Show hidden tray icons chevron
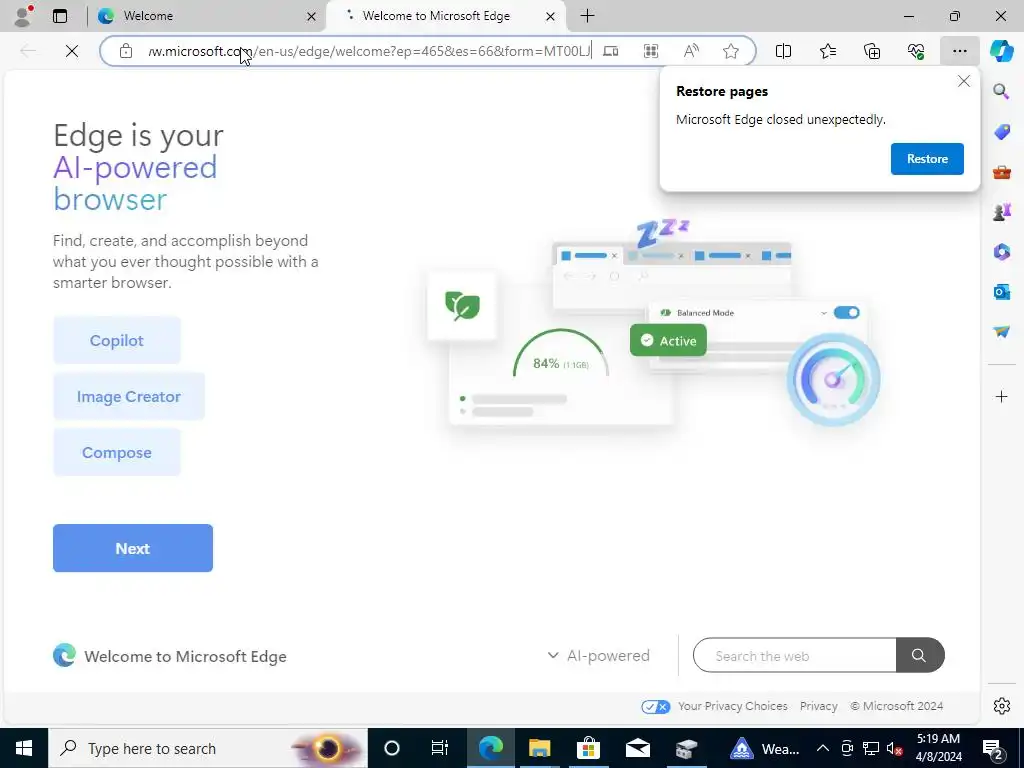 [823, 748]
